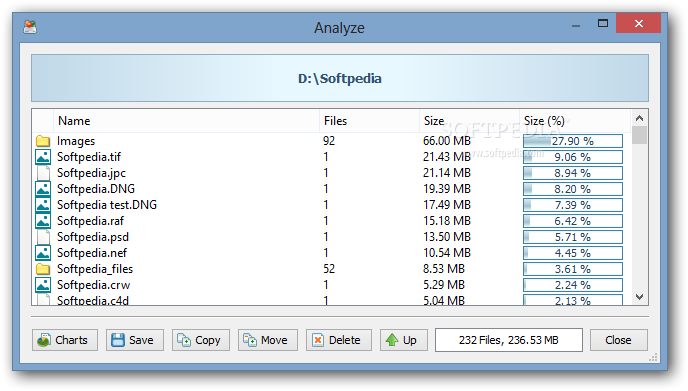
Task: Click the 5.71 % size bar
Action: pos(573,237)
